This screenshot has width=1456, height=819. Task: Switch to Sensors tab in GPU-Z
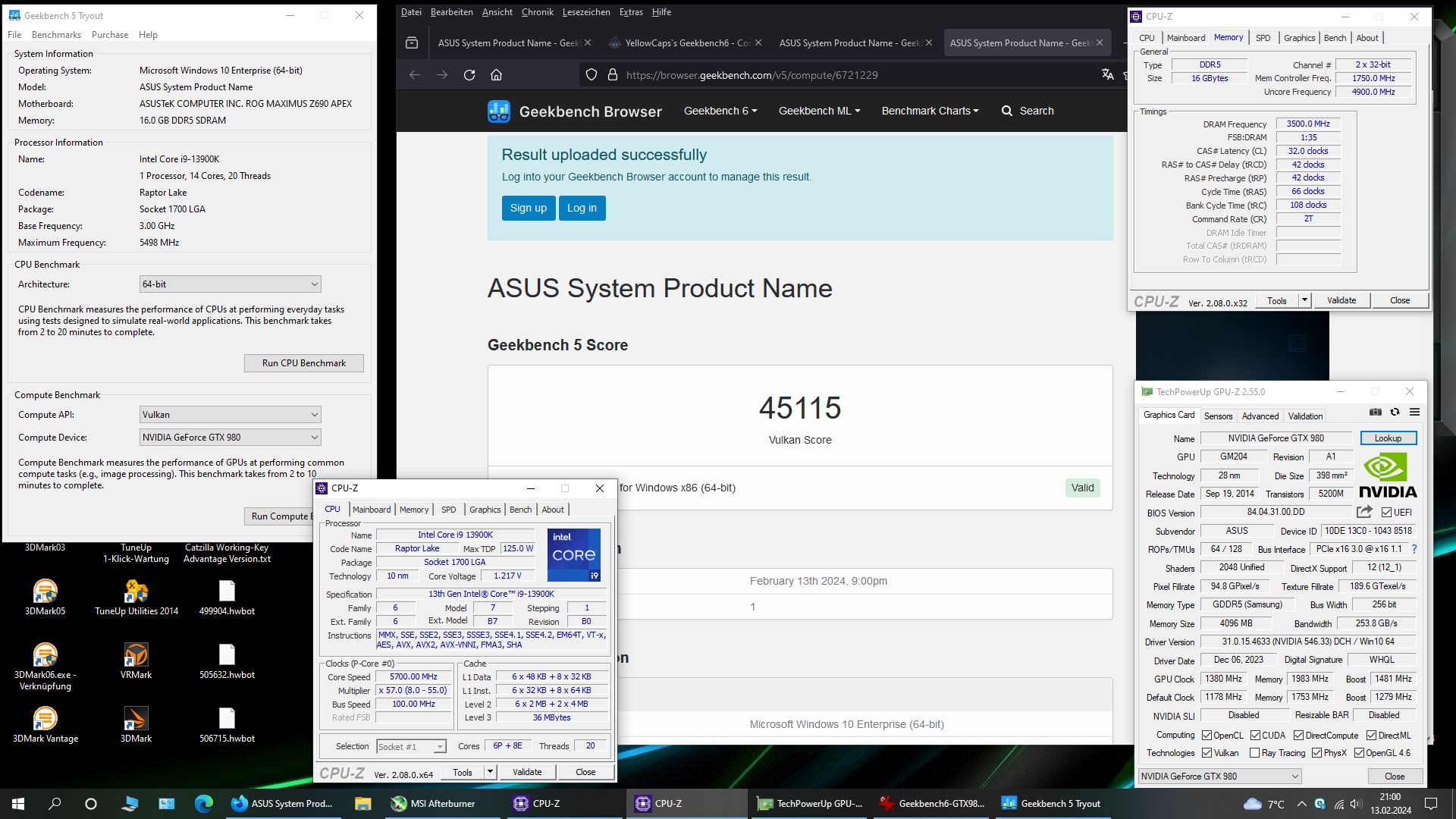pos(1218,416)
